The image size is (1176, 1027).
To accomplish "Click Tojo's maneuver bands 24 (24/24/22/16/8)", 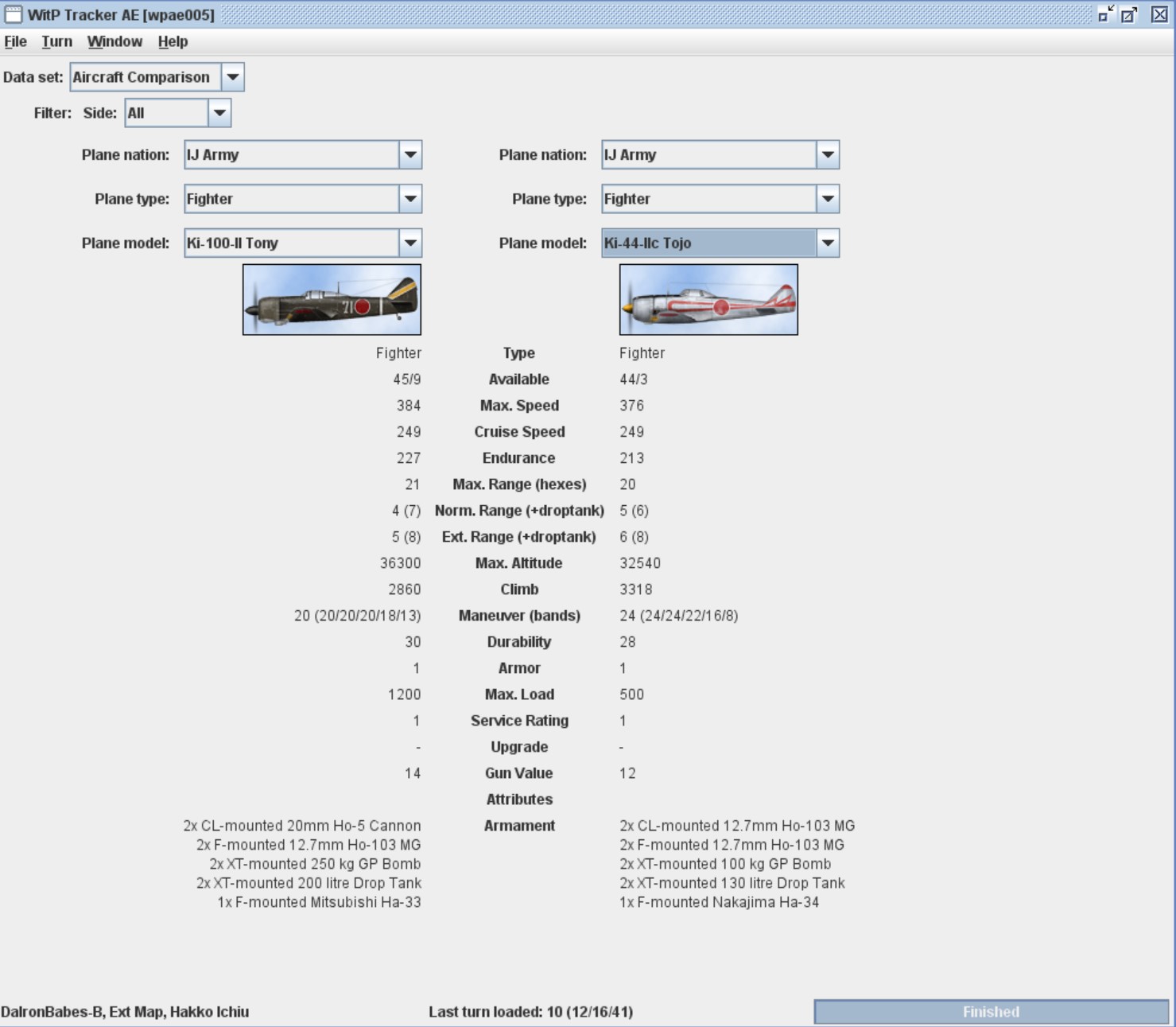I will click(679, 616).
